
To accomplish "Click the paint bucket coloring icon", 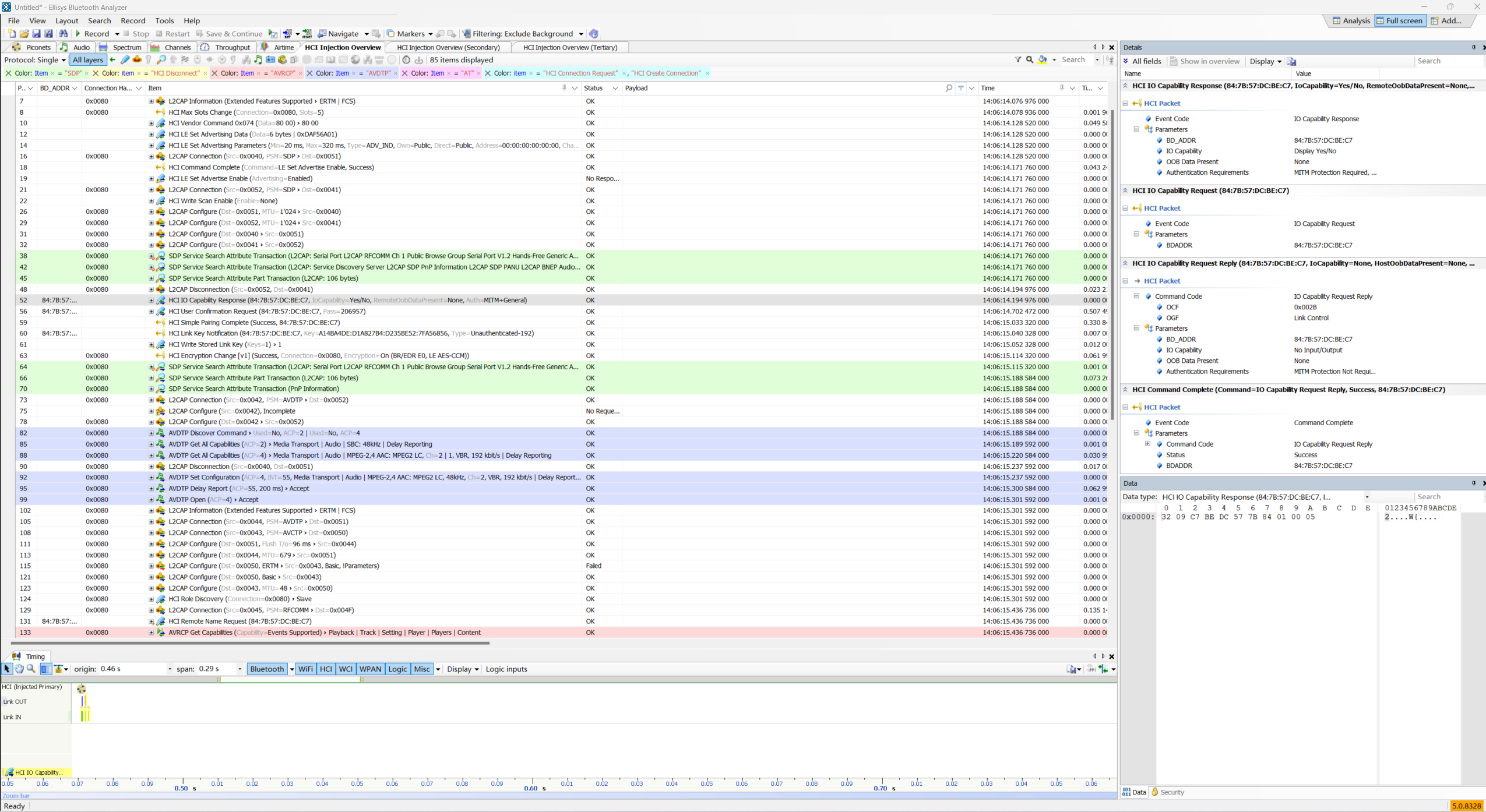I will (x=1043, y=59).
